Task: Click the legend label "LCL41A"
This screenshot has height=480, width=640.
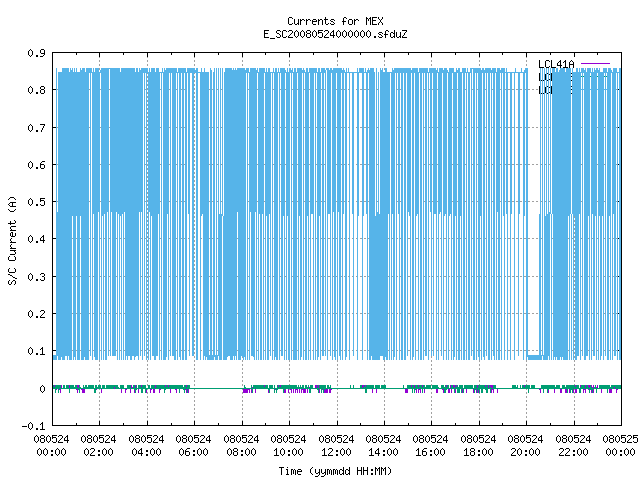Action: [x=556, y=64]
